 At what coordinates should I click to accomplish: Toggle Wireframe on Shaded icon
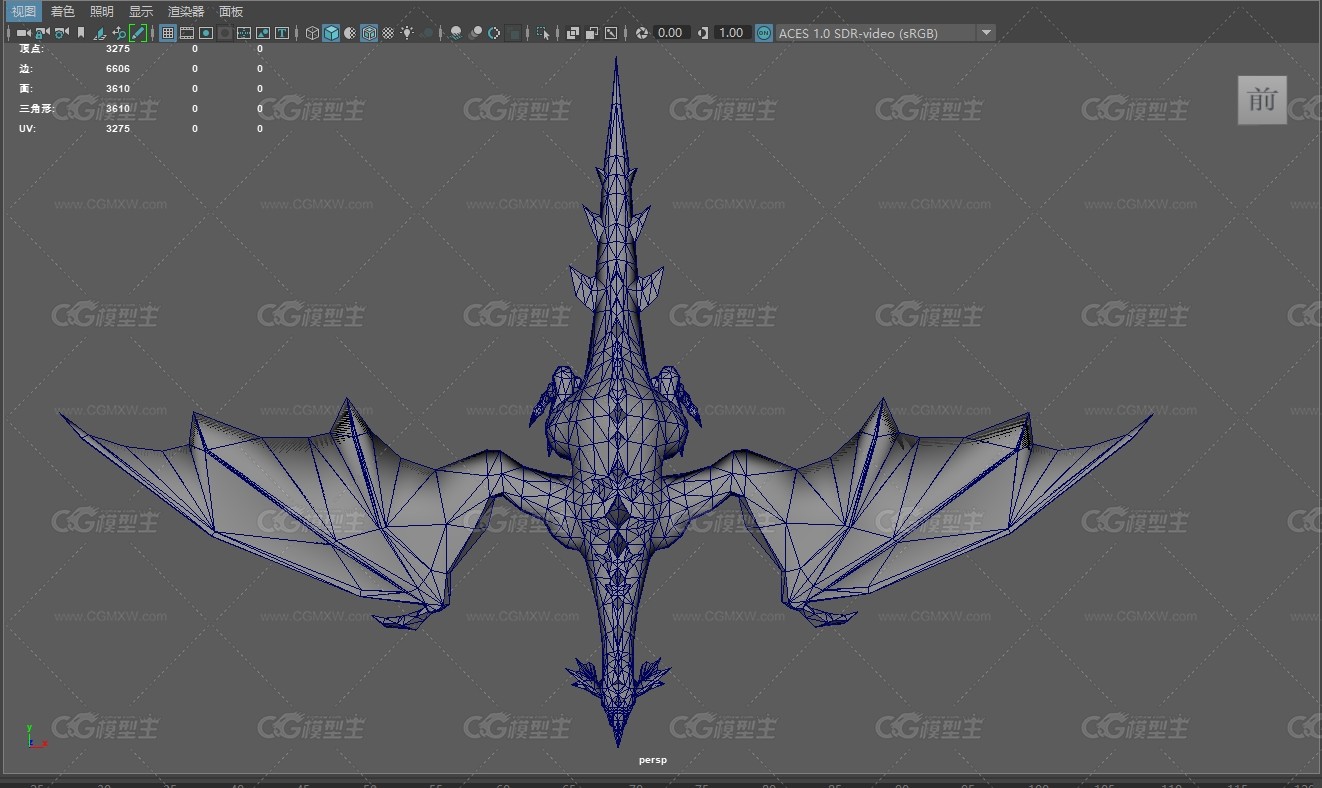369,33
